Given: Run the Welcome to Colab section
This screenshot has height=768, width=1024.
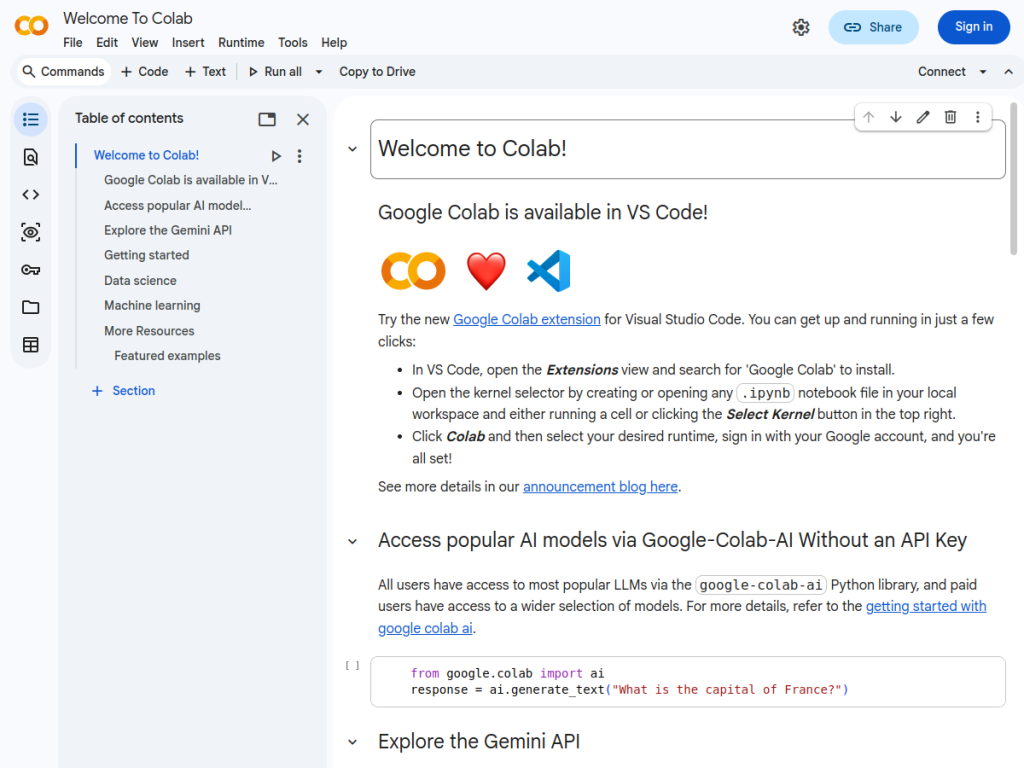Looking at the screenshot, I should (x=276, y=156).
